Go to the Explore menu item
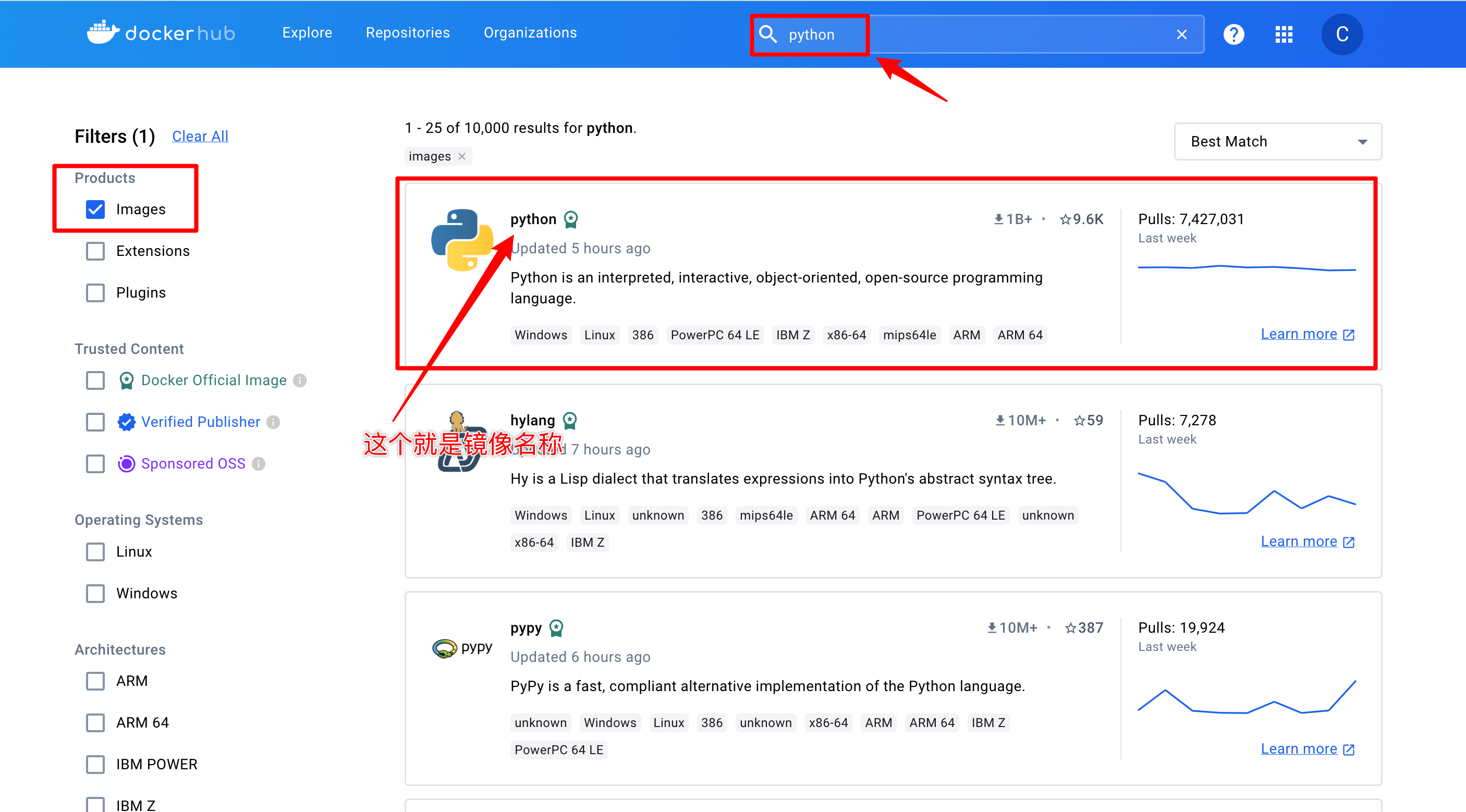This screenshot has width=1466, height=812. (307, 33)
